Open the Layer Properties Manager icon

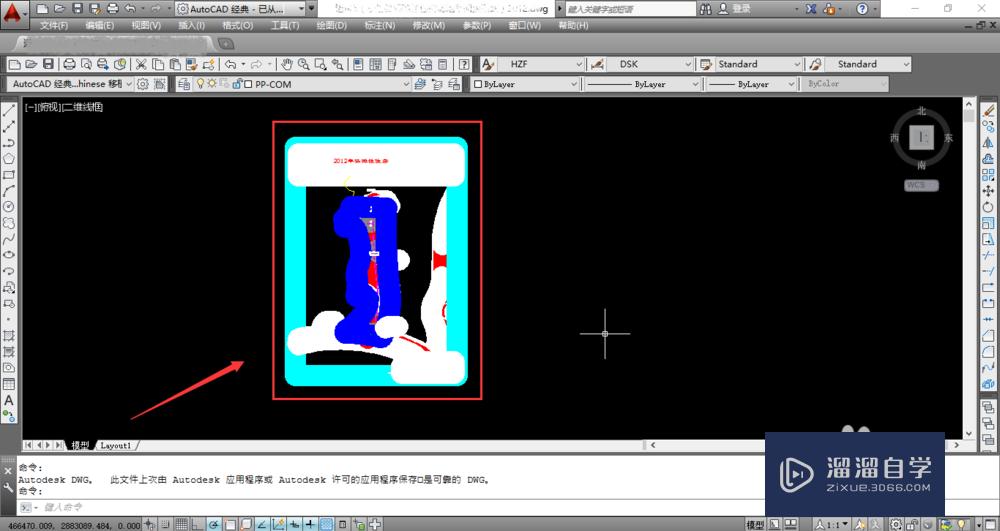(184, 84)
